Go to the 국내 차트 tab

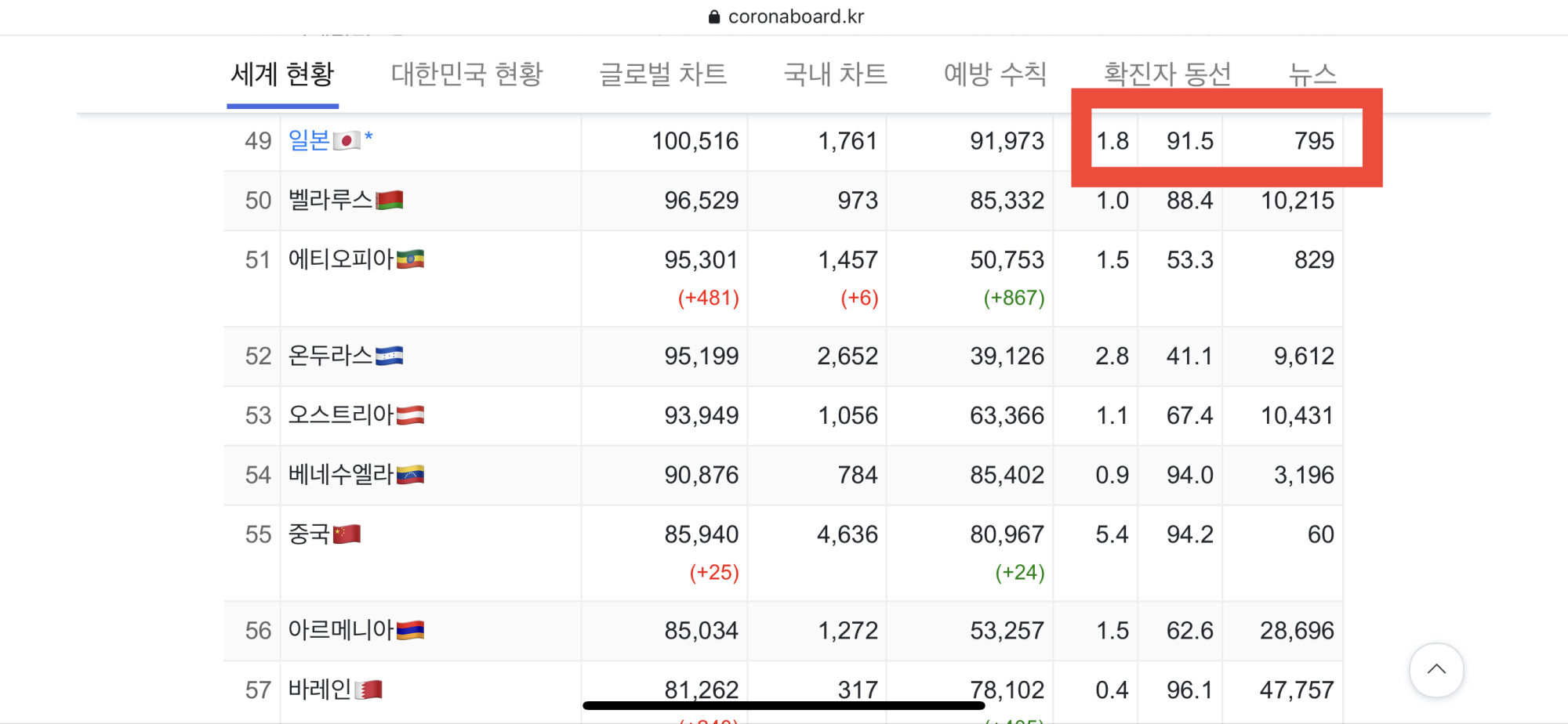pos(835,74)
